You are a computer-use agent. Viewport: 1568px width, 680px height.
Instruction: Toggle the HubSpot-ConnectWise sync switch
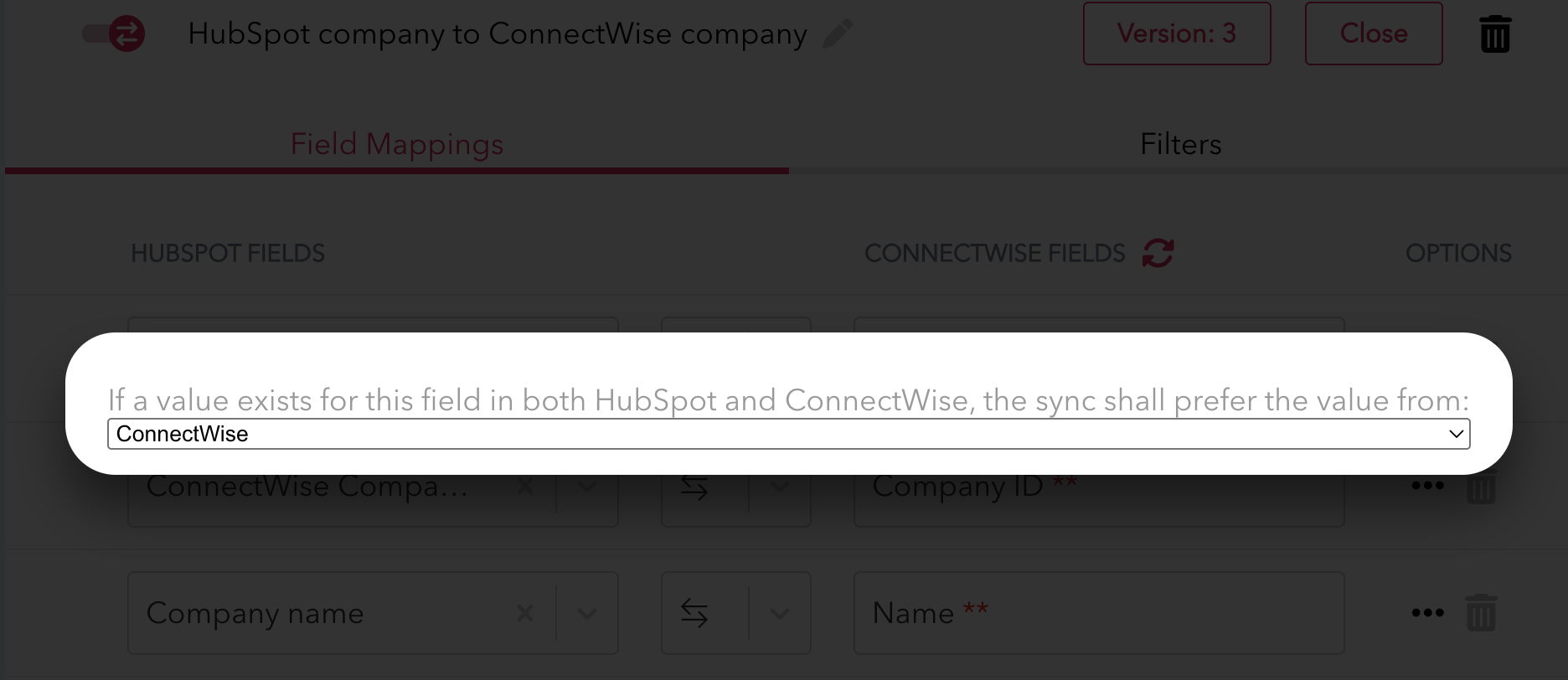point(114,34)
